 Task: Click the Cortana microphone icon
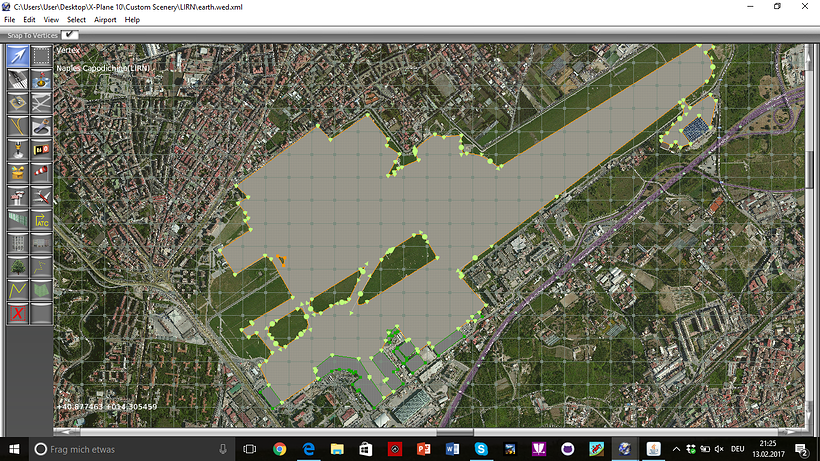(223, 449)
